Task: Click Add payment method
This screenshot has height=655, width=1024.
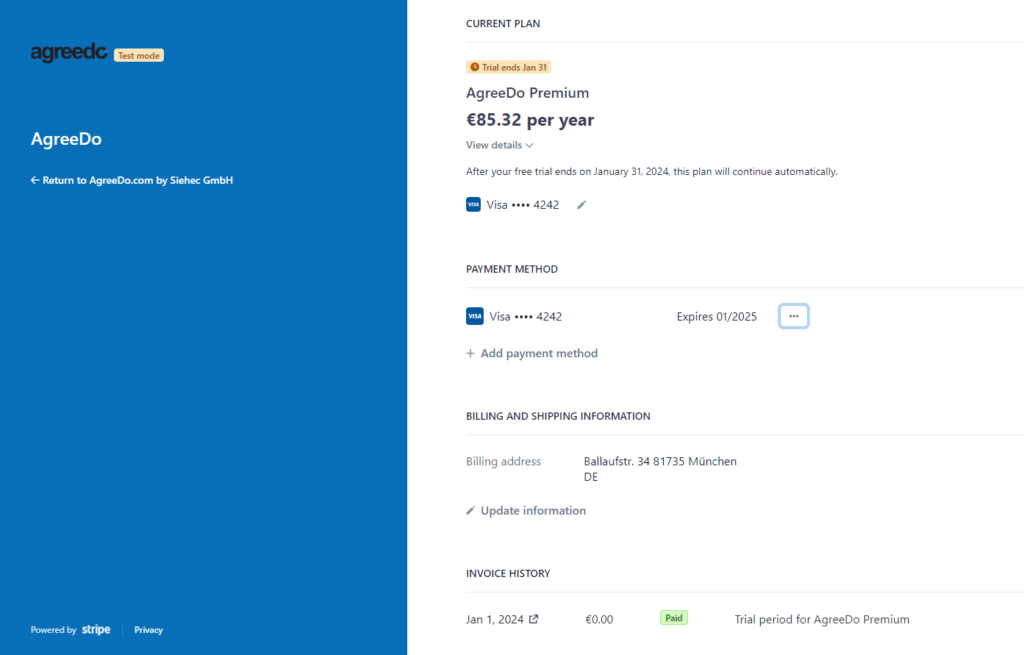Action: coord(532,353)
